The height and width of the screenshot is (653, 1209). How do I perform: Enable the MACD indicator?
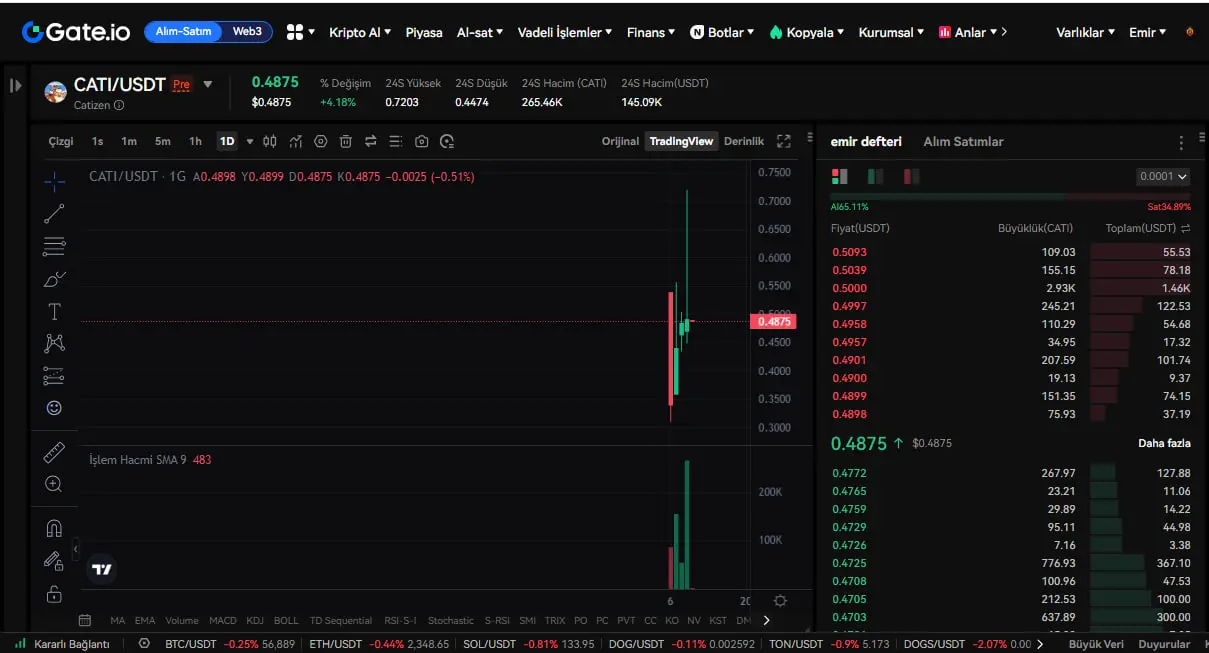click(223, 620)
